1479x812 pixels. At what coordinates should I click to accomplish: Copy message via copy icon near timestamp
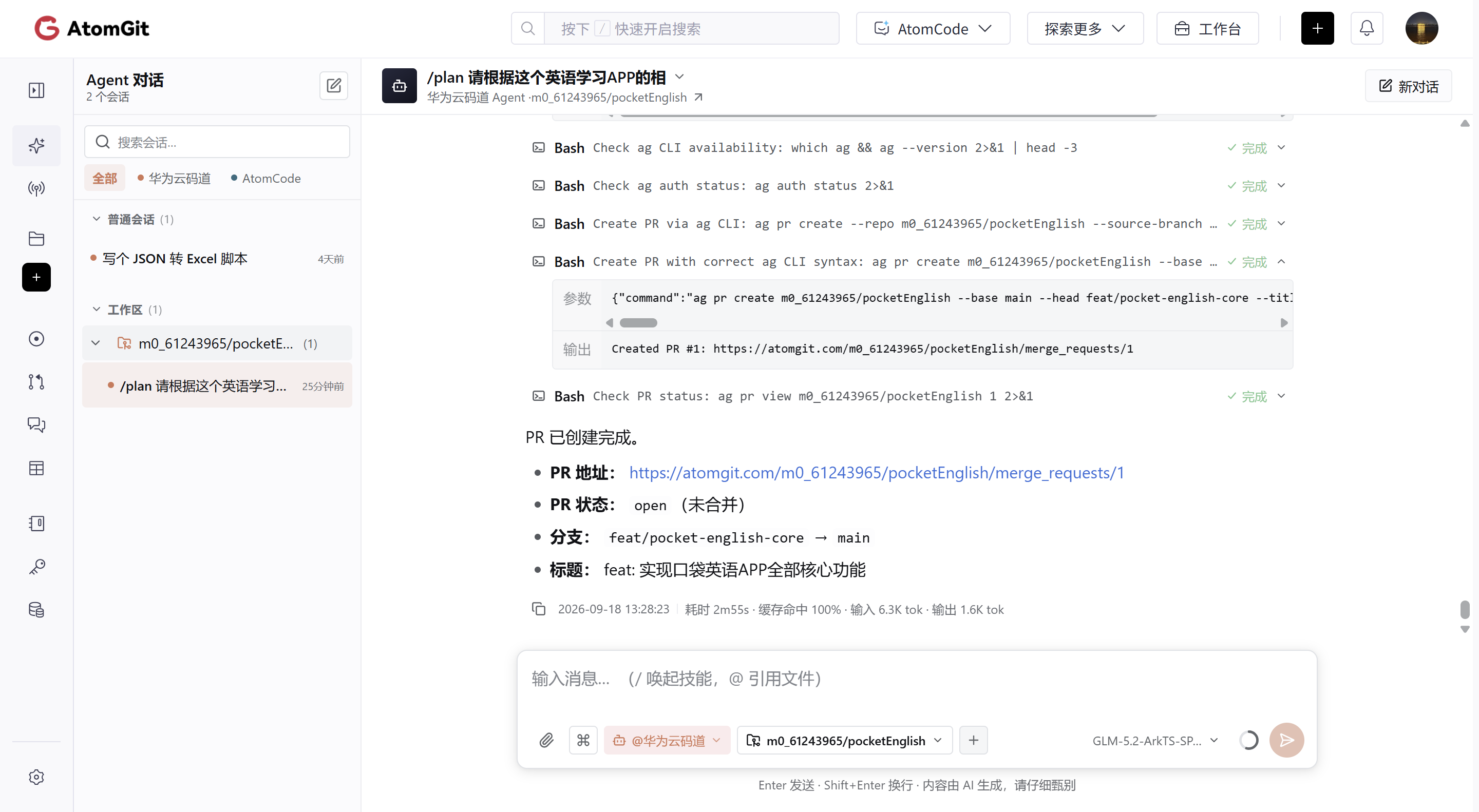point(538,609)
